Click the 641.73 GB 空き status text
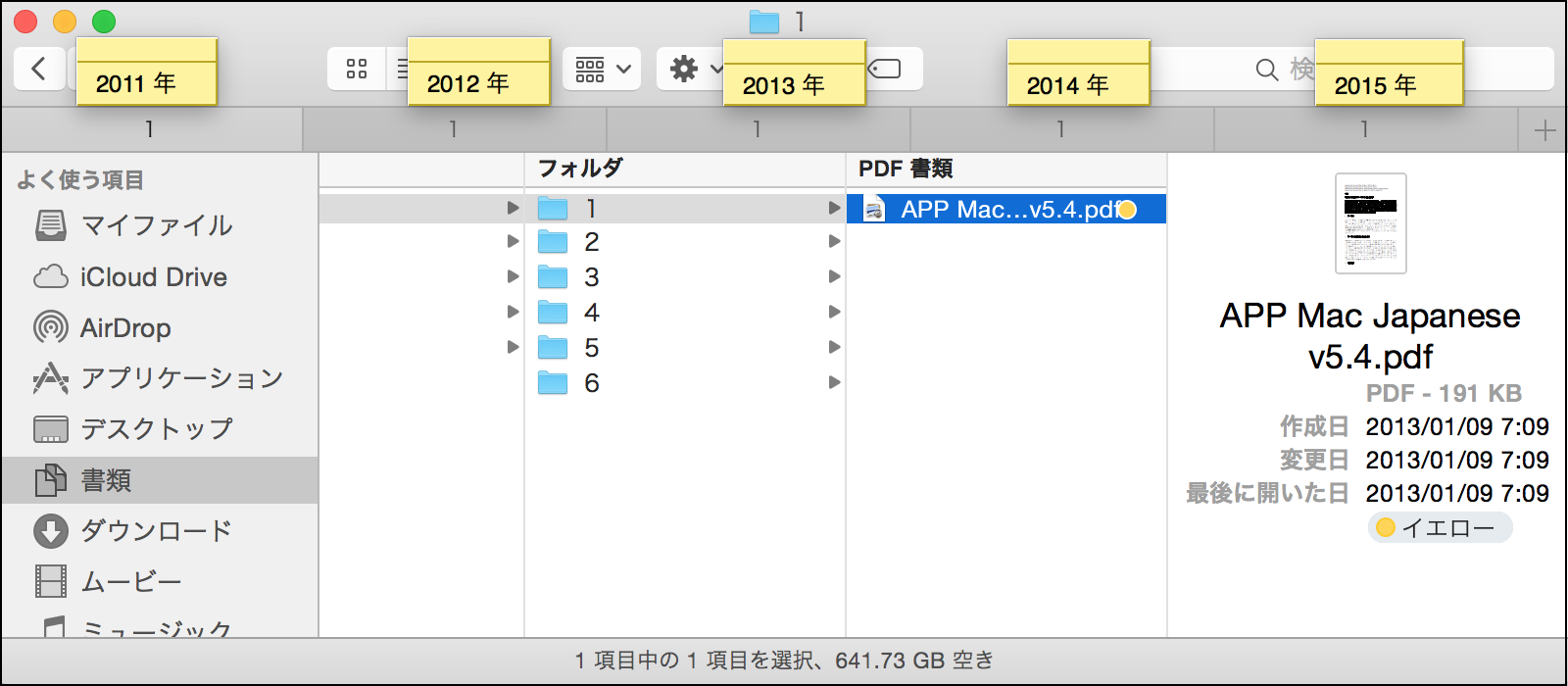1568x686 pixels. [x=914, y=661]
